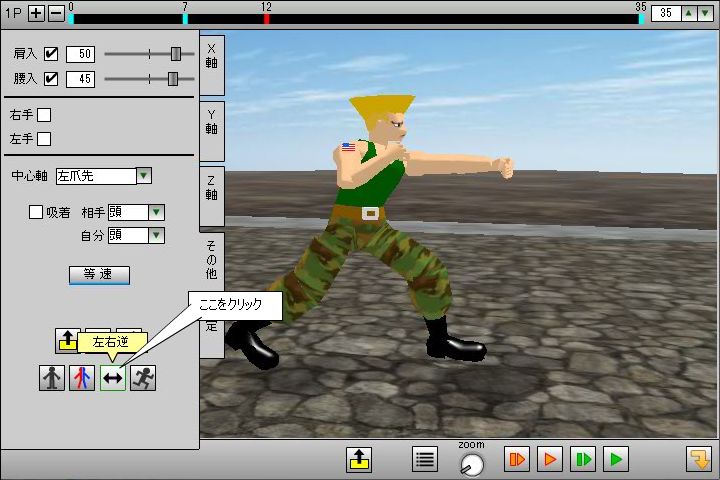Click the plus button next to 1P
The image size is (720, 480).
pyautogui.click(x=36, y=13)
